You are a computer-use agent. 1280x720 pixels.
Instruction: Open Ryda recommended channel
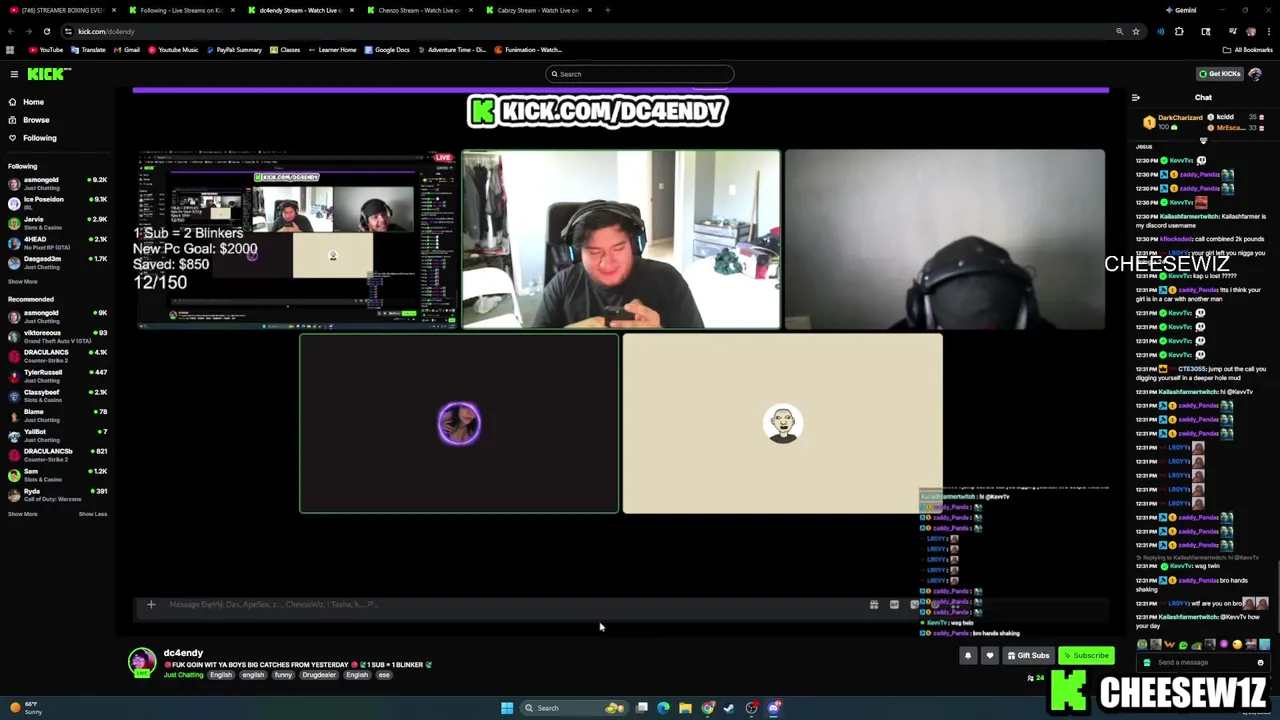tap(58, 495)
